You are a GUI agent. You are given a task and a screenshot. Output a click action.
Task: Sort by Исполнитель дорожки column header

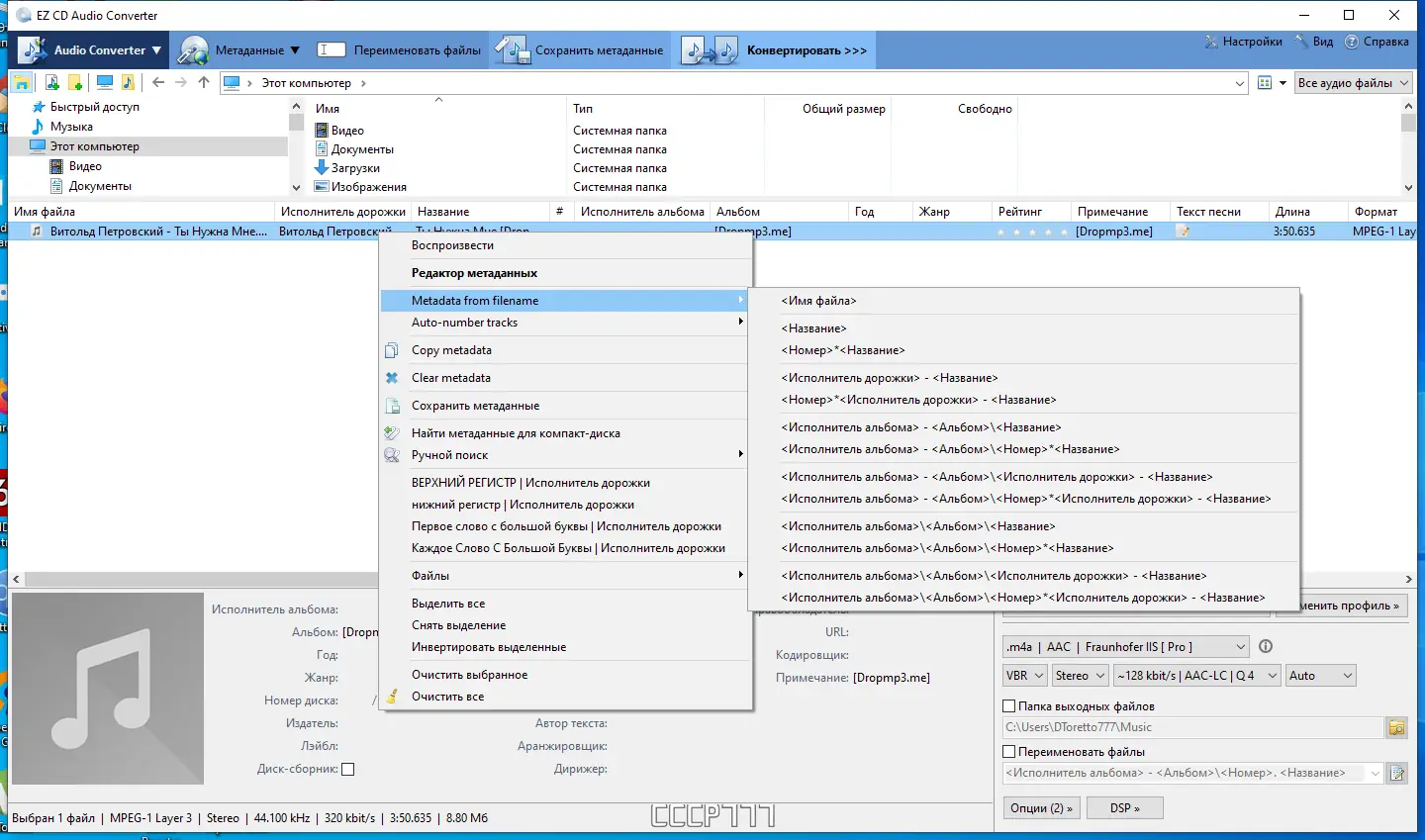[x=343, y=212]
